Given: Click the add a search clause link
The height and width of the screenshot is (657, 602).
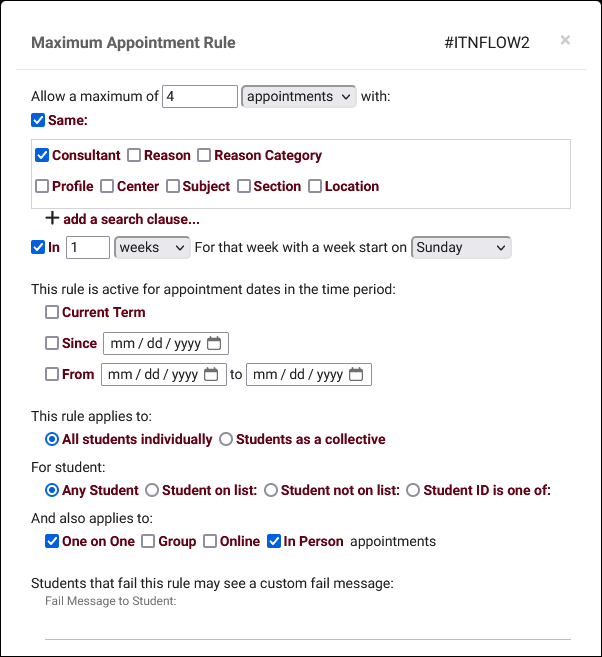Looking at the screenshot, I should [x=131, y=219].
